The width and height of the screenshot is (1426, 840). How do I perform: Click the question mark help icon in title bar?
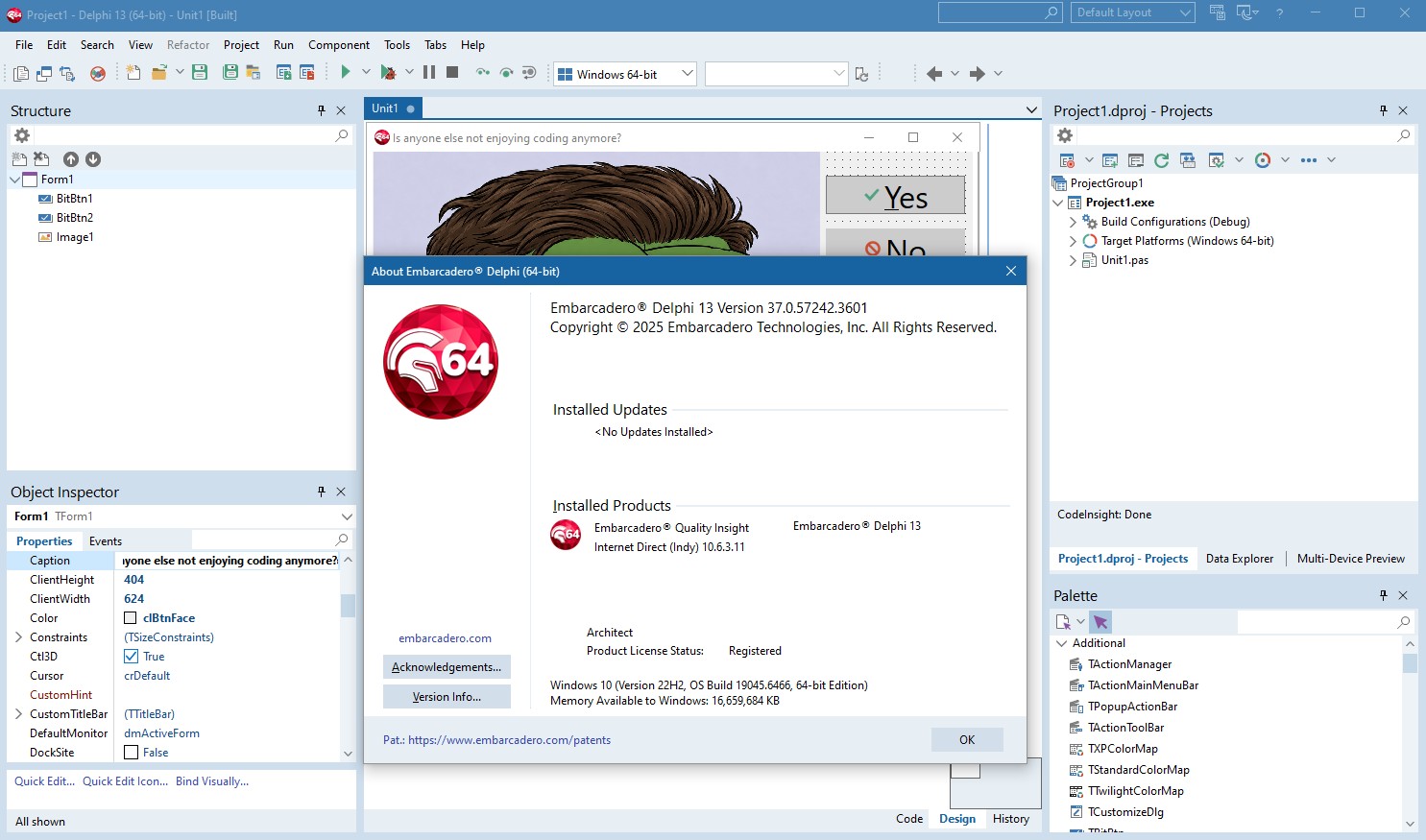(1279, 12)
